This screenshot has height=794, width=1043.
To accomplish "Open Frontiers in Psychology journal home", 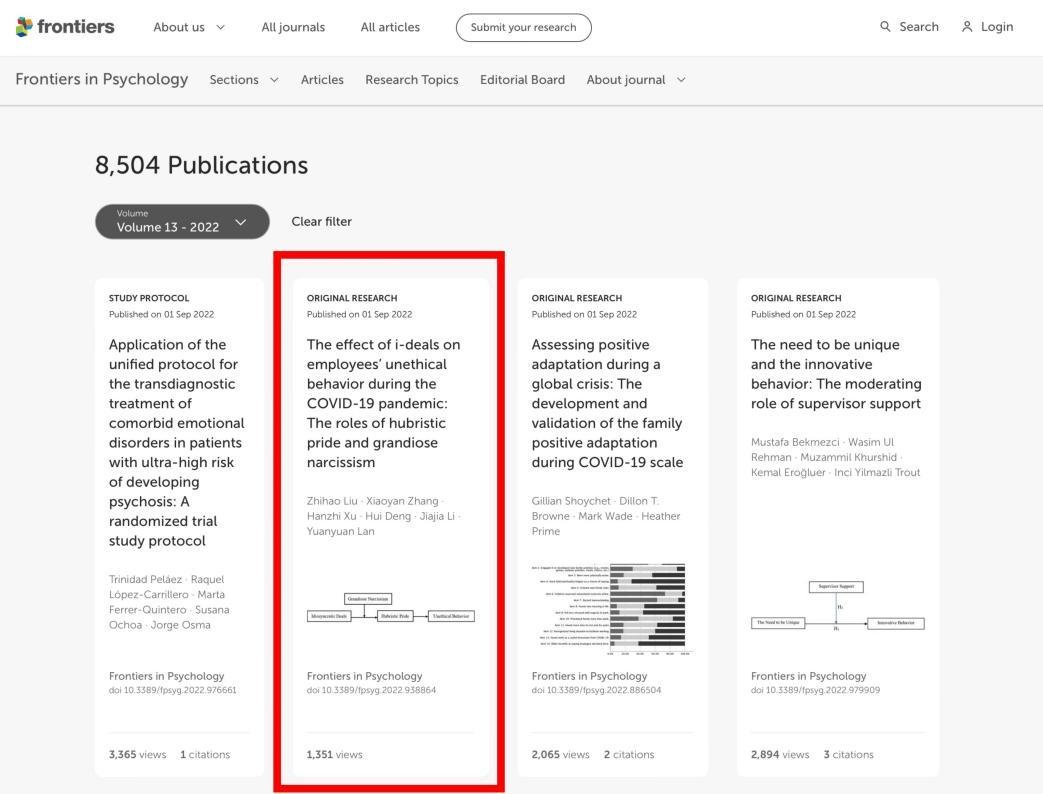I will coord(102,79).
